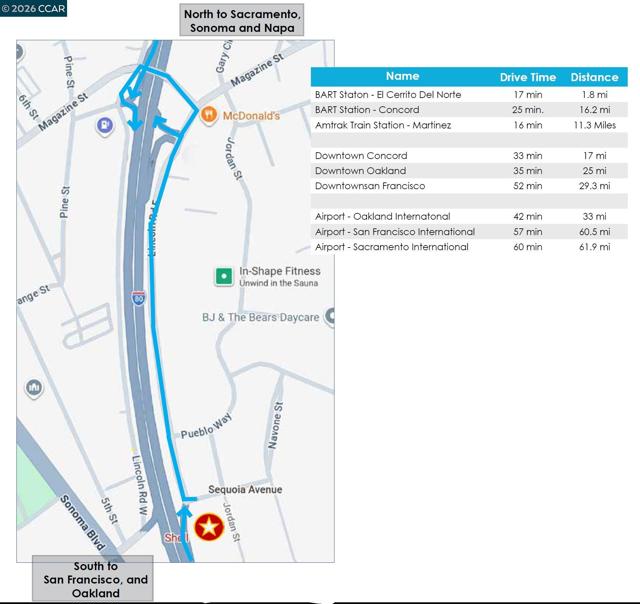Click the purple gas station pin

point(105,125)
